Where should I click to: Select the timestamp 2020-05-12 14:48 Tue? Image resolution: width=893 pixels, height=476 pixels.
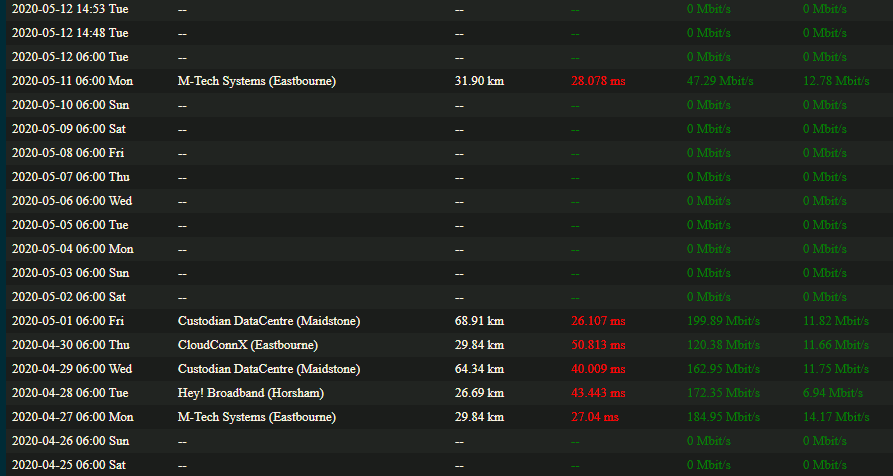(70, 33)
